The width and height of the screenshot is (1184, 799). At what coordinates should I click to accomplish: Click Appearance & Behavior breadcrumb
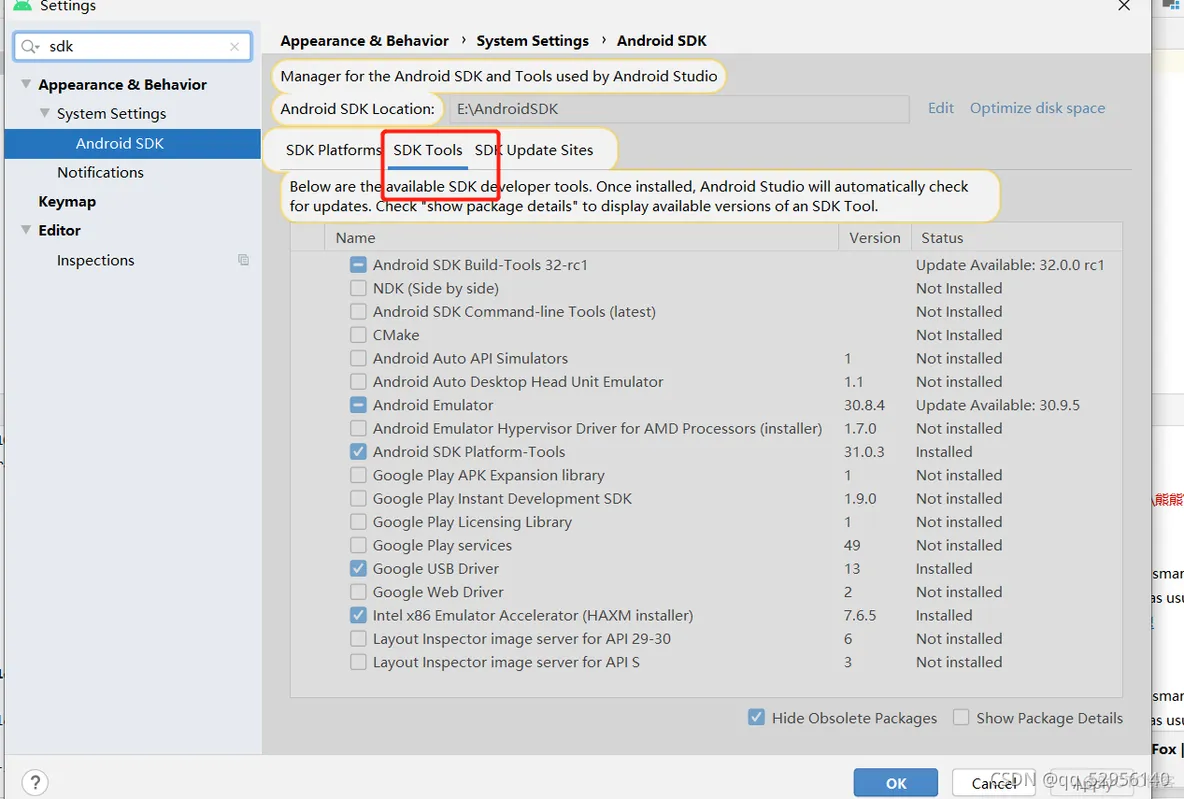(x=364, y=41)
